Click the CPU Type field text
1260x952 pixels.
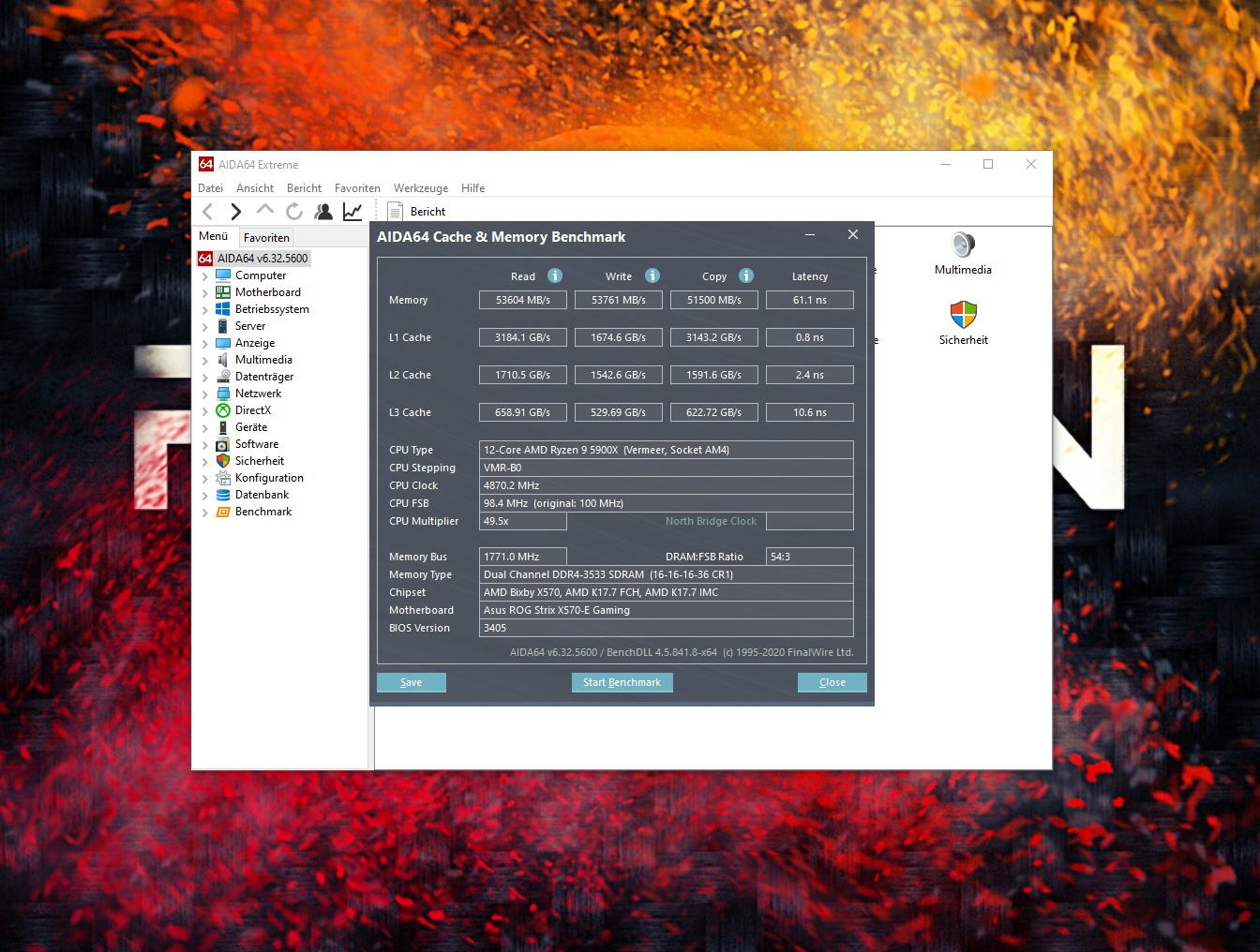[x=667, y=450]
